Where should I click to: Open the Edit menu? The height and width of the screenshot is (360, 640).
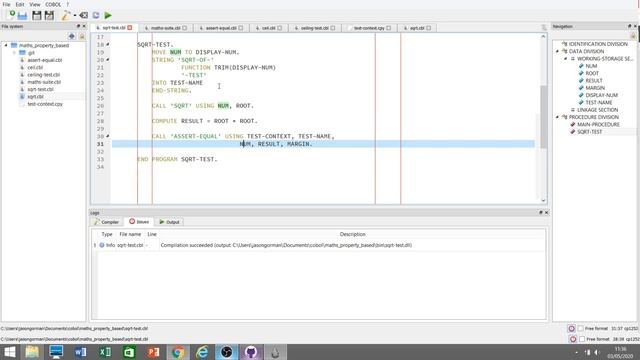pos(20,4)
